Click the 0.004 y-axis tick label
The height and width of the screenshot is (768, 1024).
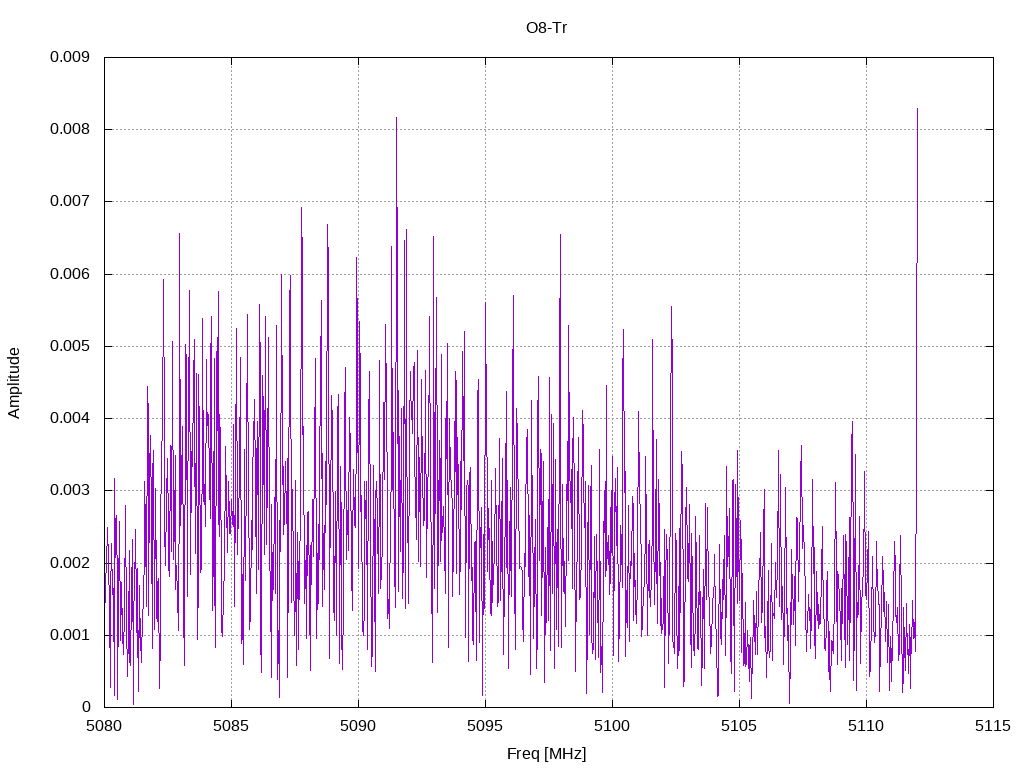70,418
